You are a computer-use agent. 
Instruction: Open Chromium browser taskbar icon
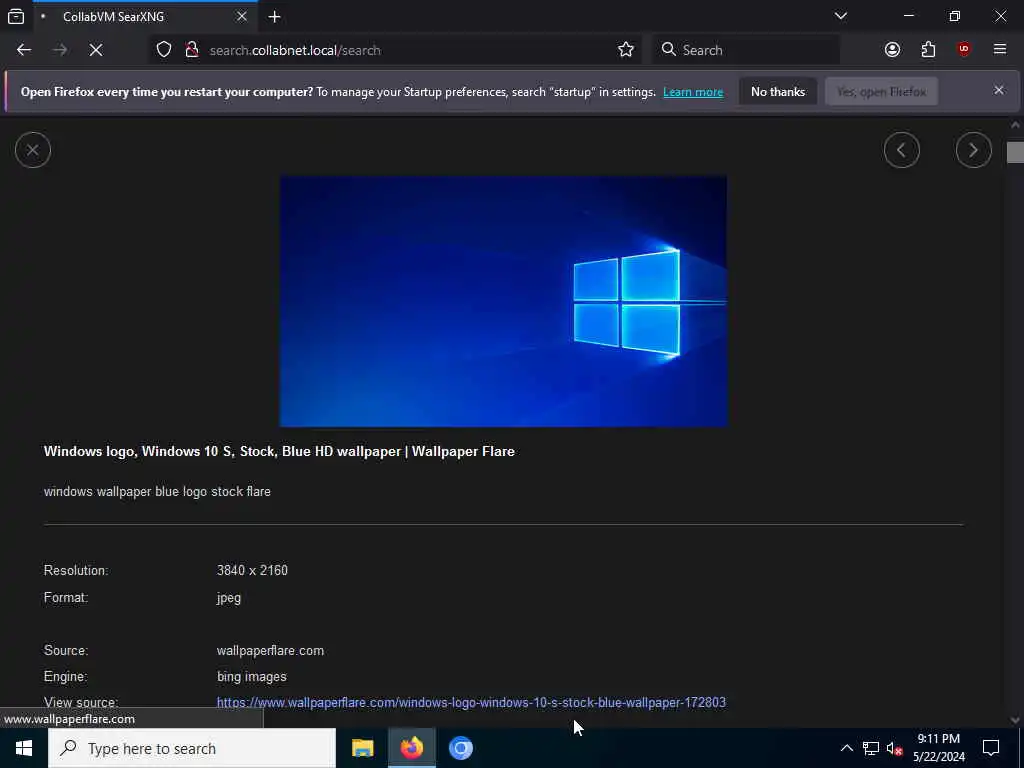tap(460, 748)
